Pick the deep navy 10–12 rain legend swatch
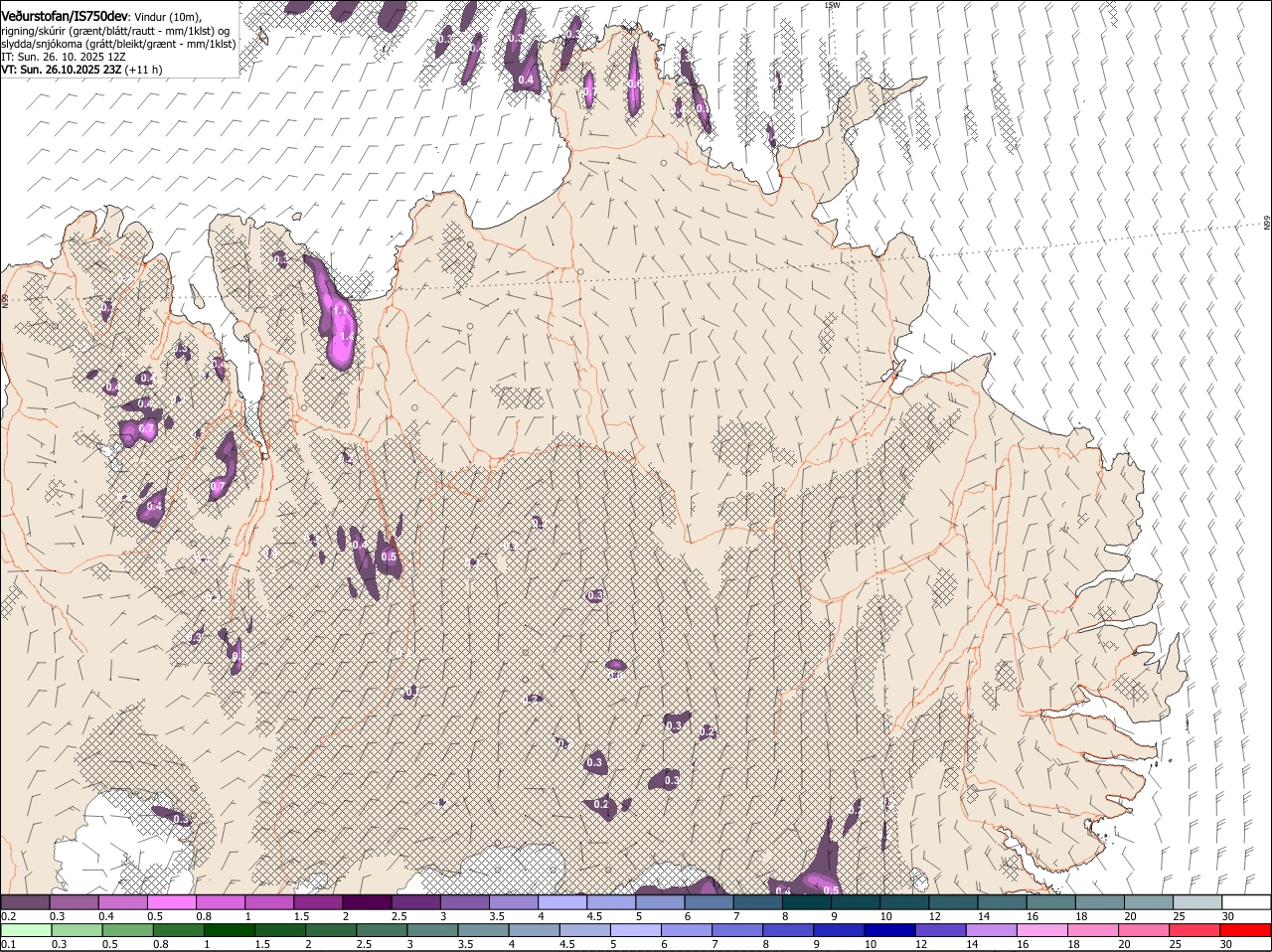The image size is (1272, 952). [x=889, y=930]
